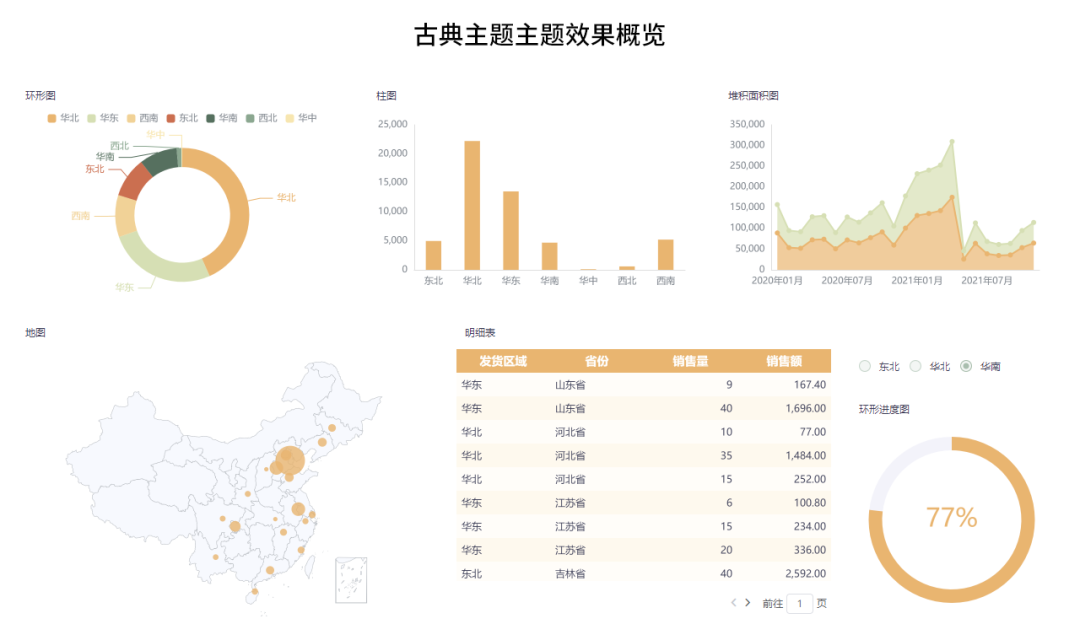Select the 华北 radio button
1080x624 pixels.
click(x=916, y=366)
